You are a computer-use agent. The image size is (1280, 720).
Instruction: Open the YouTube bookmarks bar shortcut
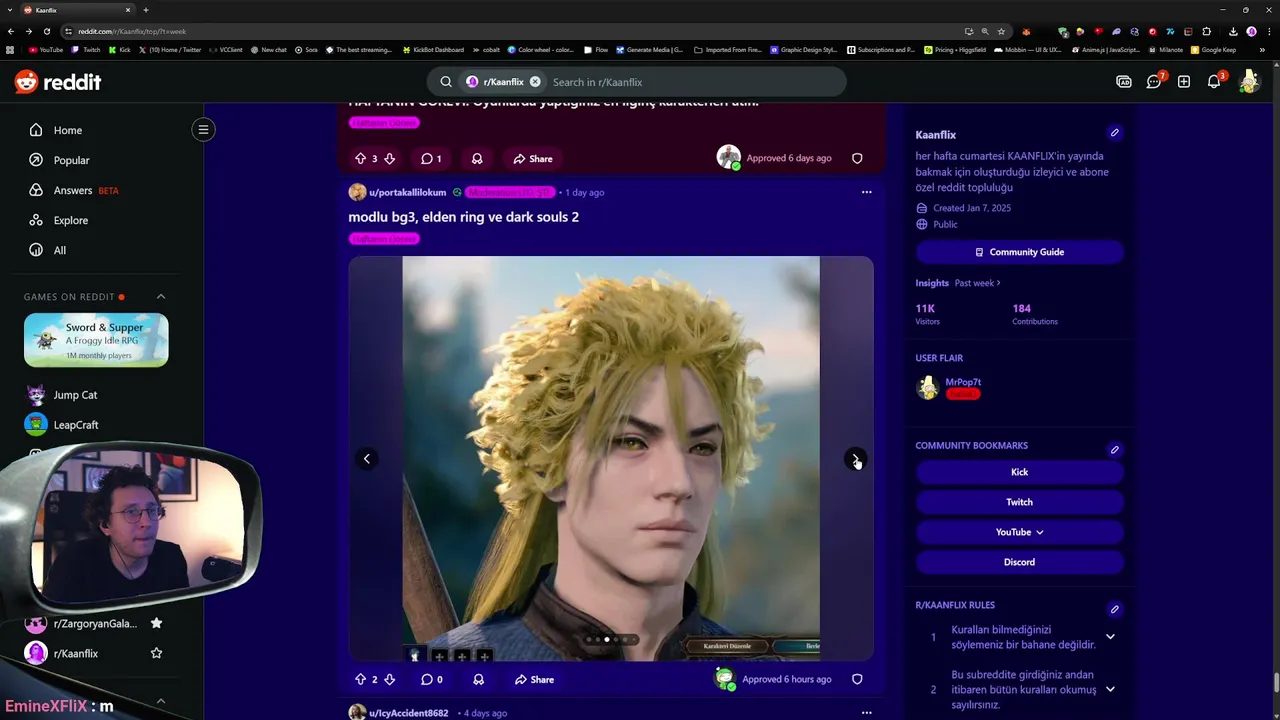tap(46, 49)
